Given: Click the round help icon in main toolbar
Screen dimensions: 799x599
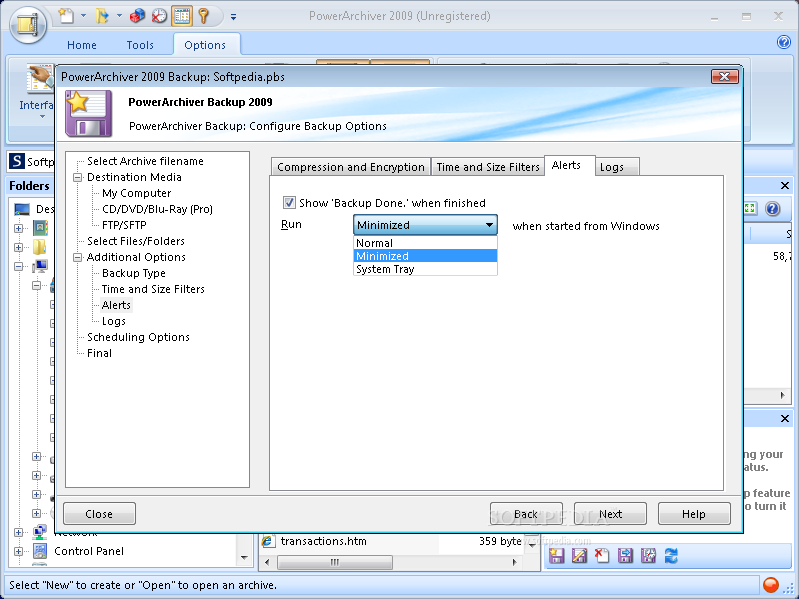Looking at the screenshot, I should click(773, 209).
